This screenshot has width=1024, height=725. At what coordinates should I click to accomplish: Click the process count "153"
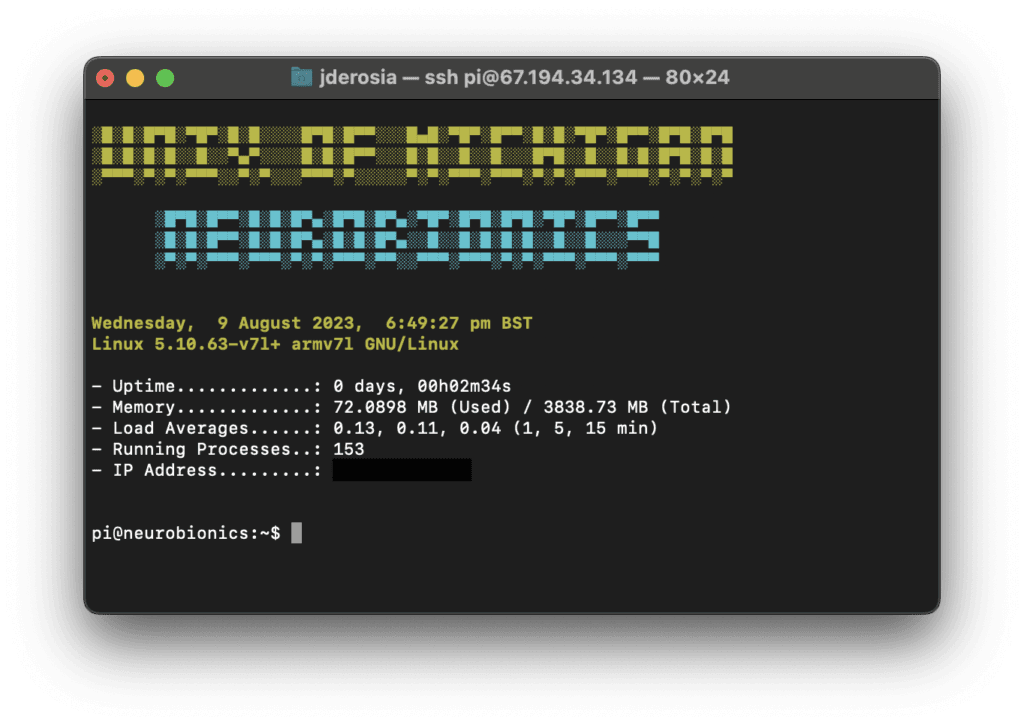pyautogui.click(x=349, y=449)
